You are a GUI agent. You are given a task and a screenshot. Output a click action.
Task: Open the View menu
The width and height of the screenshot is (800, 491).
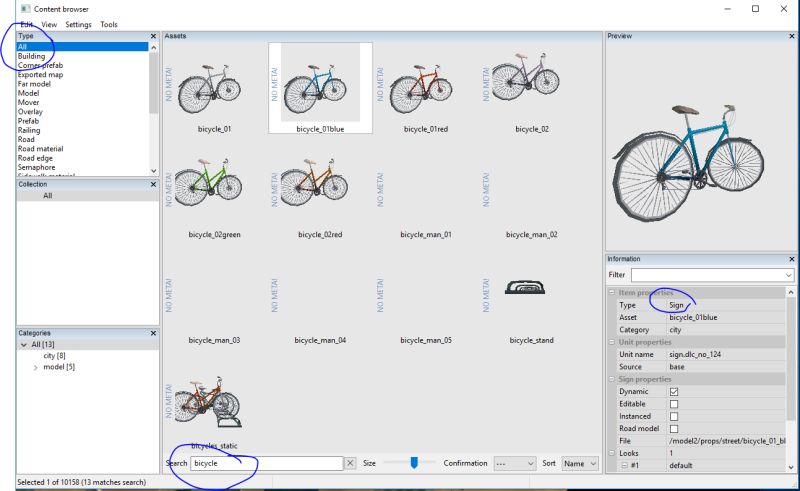[49, 24]
